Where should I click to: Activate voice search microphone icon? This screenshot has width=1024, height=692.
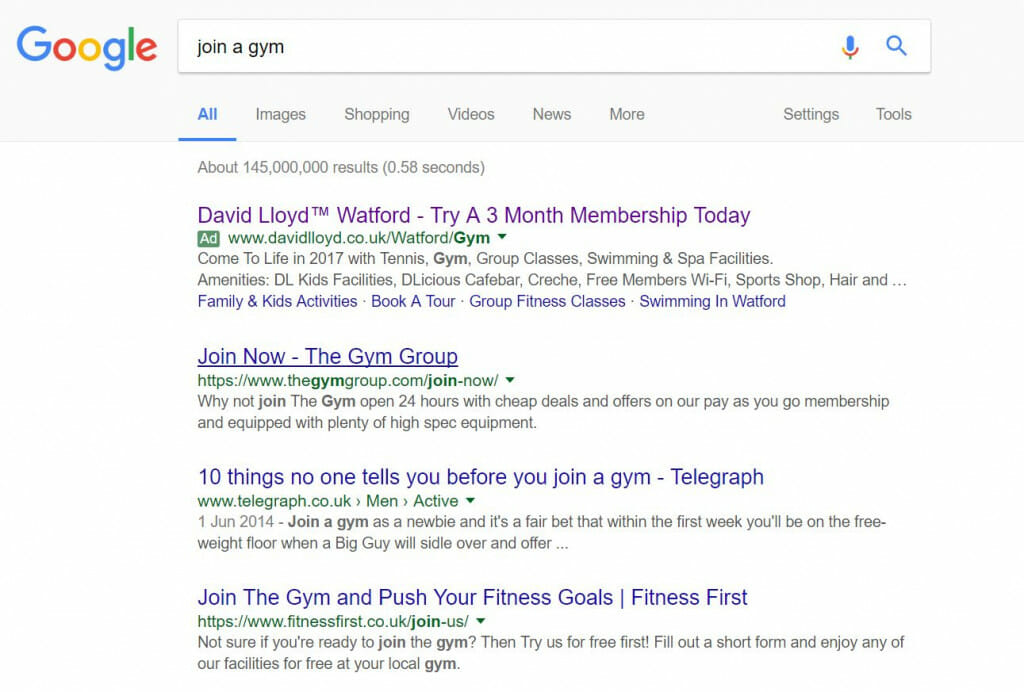click(x=850, y=46)
